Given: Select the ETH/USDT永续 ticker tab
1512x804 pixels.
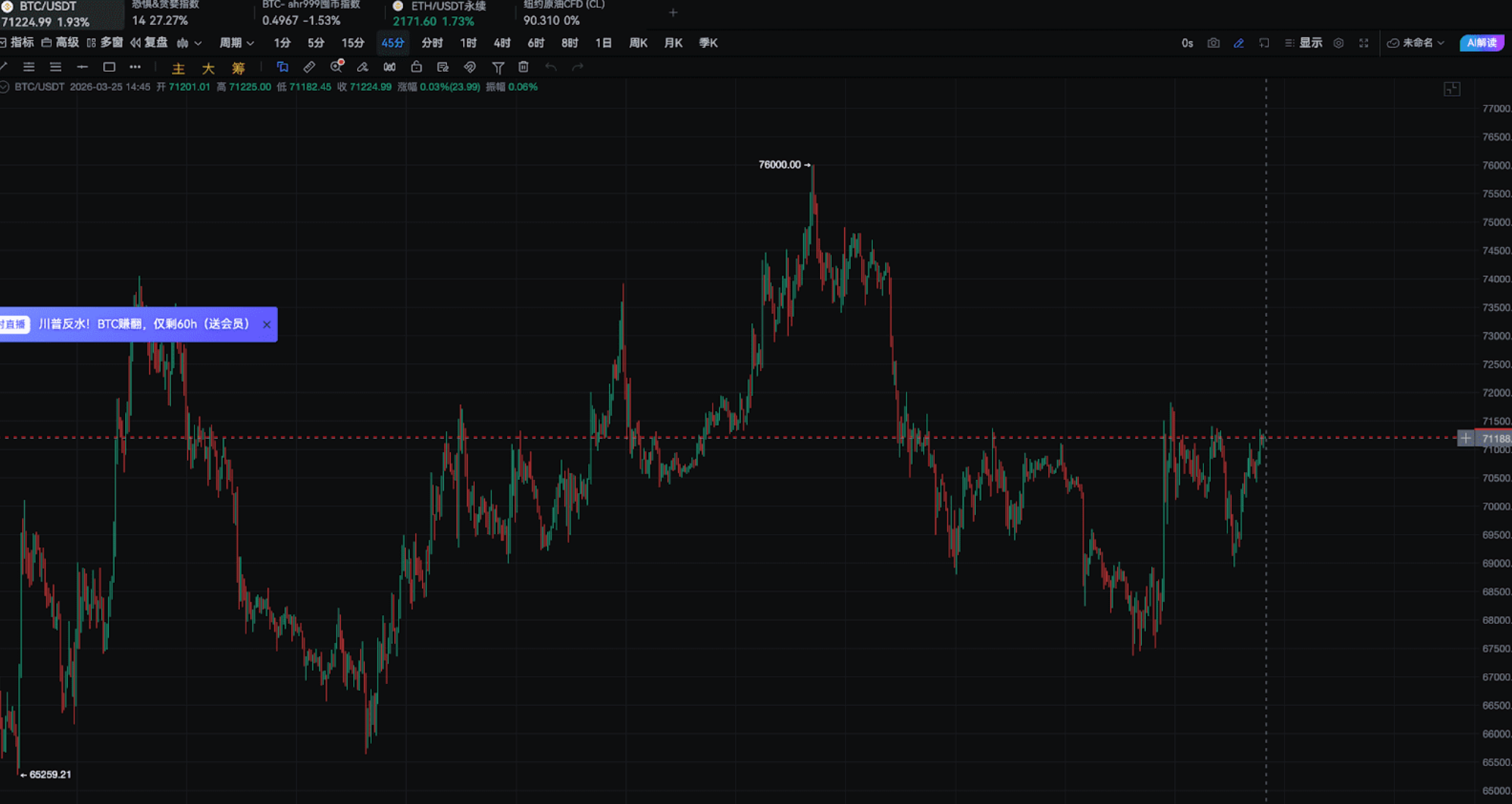Looking at the screenshot, I should (x=440, y=13).
